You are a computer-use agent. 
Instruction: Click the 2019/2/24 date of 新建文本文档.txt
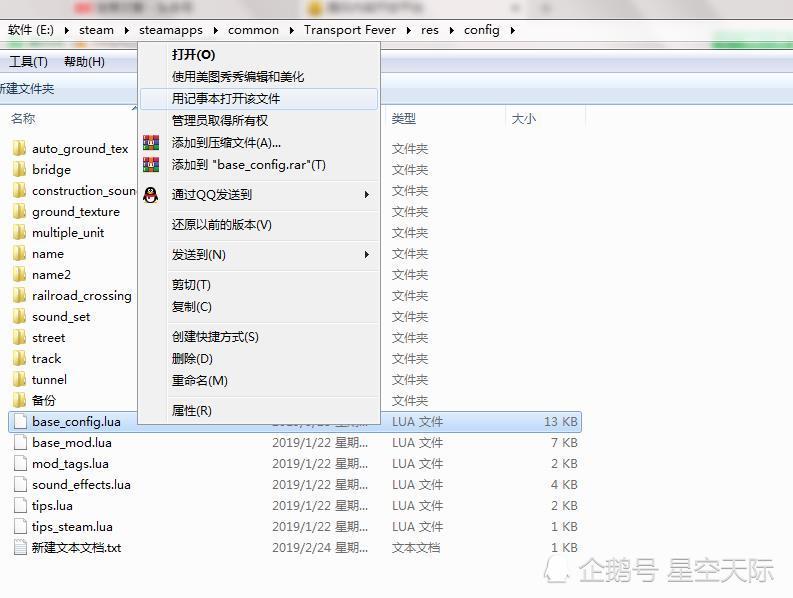[320, 547]
